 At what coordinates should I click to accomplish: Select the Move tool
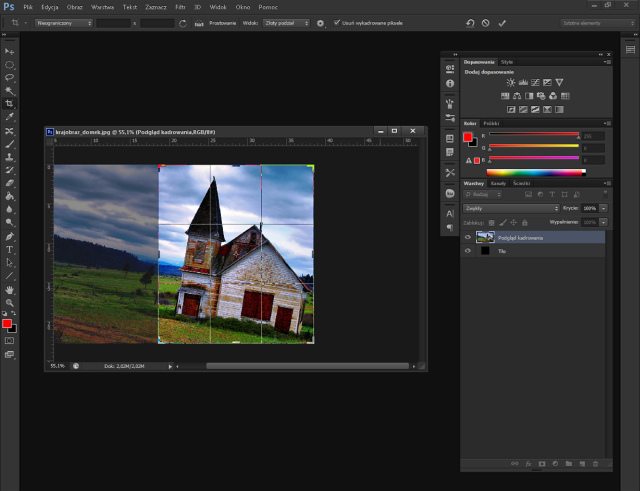coord(9,51)
